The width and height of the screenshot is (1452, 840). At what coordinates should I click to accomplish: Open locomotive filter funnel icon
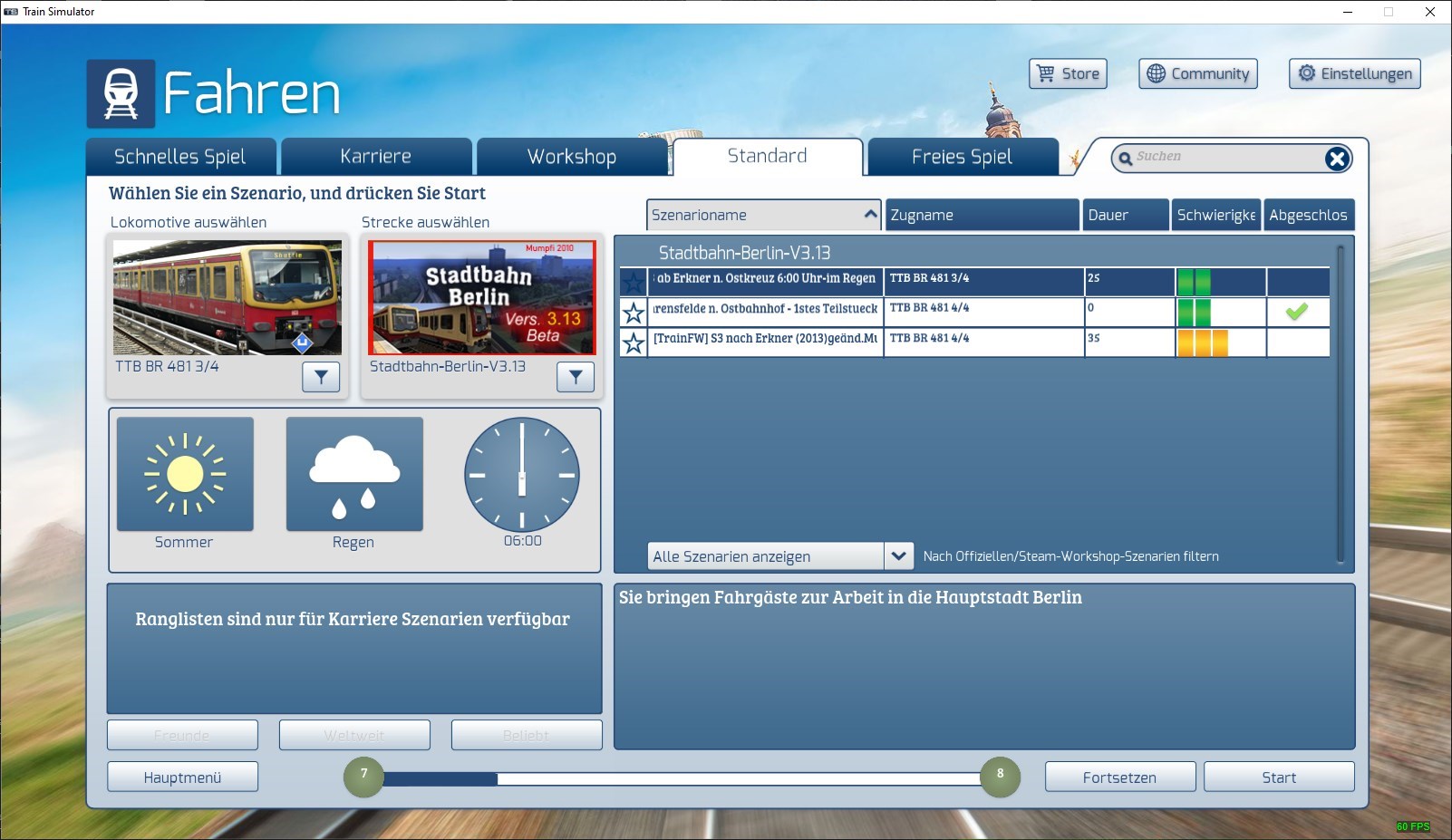(321, 377)
